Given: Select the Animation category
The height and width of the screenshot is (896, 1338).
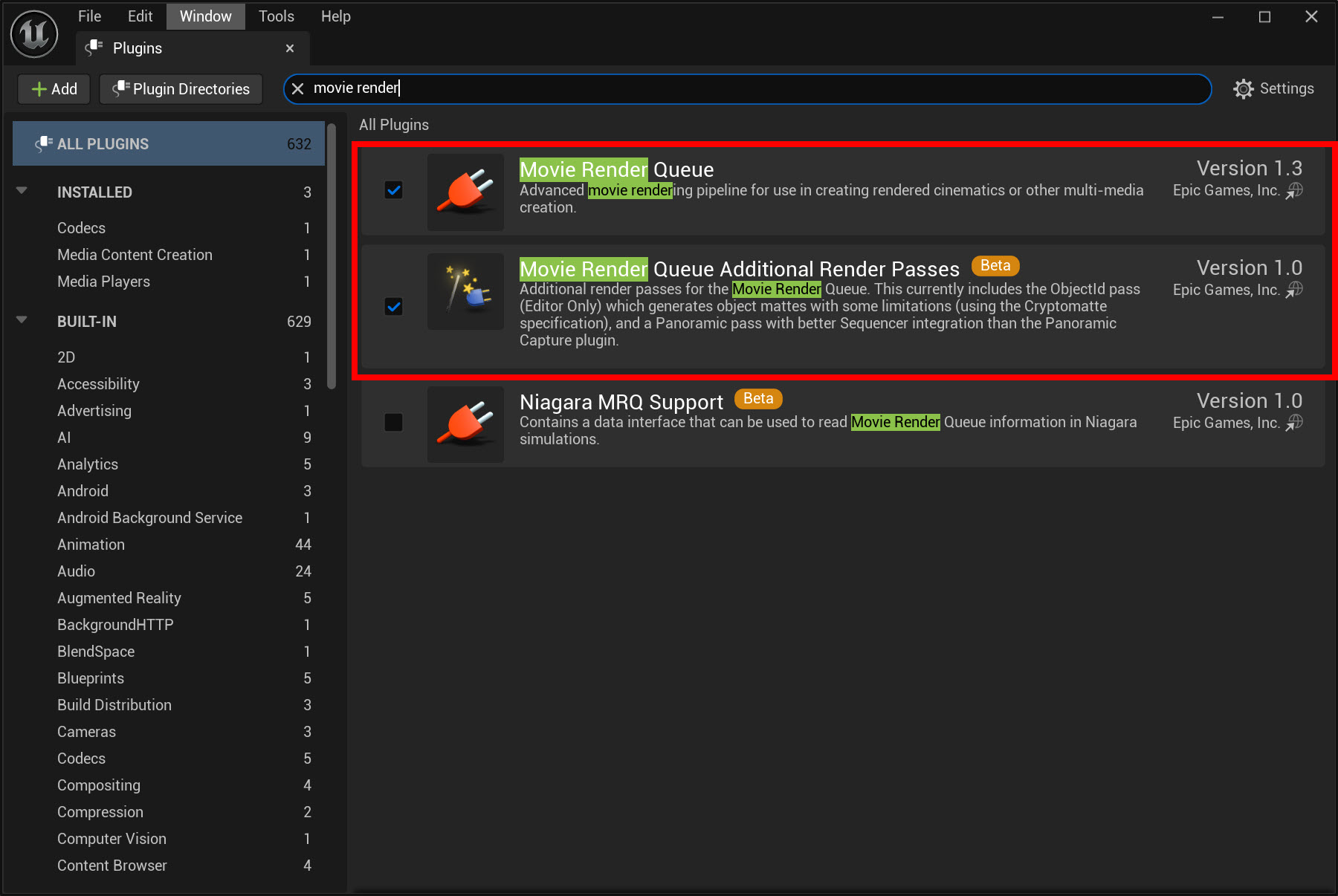Looking at the screenshot, I should coord(169,545).
